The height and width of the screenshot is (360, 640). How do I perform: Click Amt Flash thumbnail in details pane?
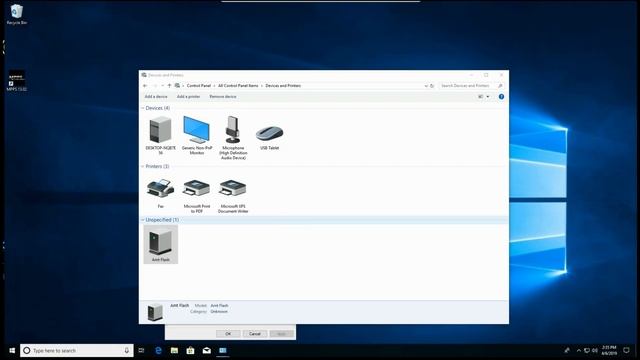155,312
